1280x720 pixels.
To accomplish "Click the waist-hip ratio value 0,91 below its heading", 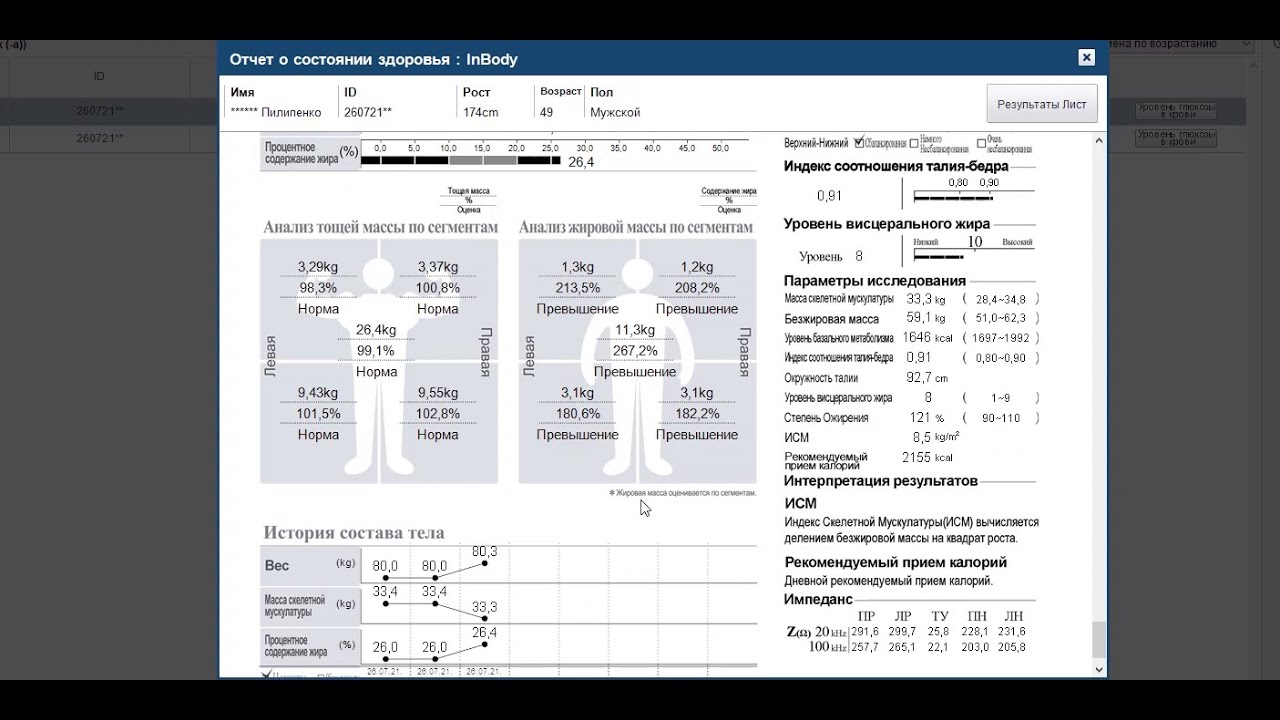I will pos(829,196).
